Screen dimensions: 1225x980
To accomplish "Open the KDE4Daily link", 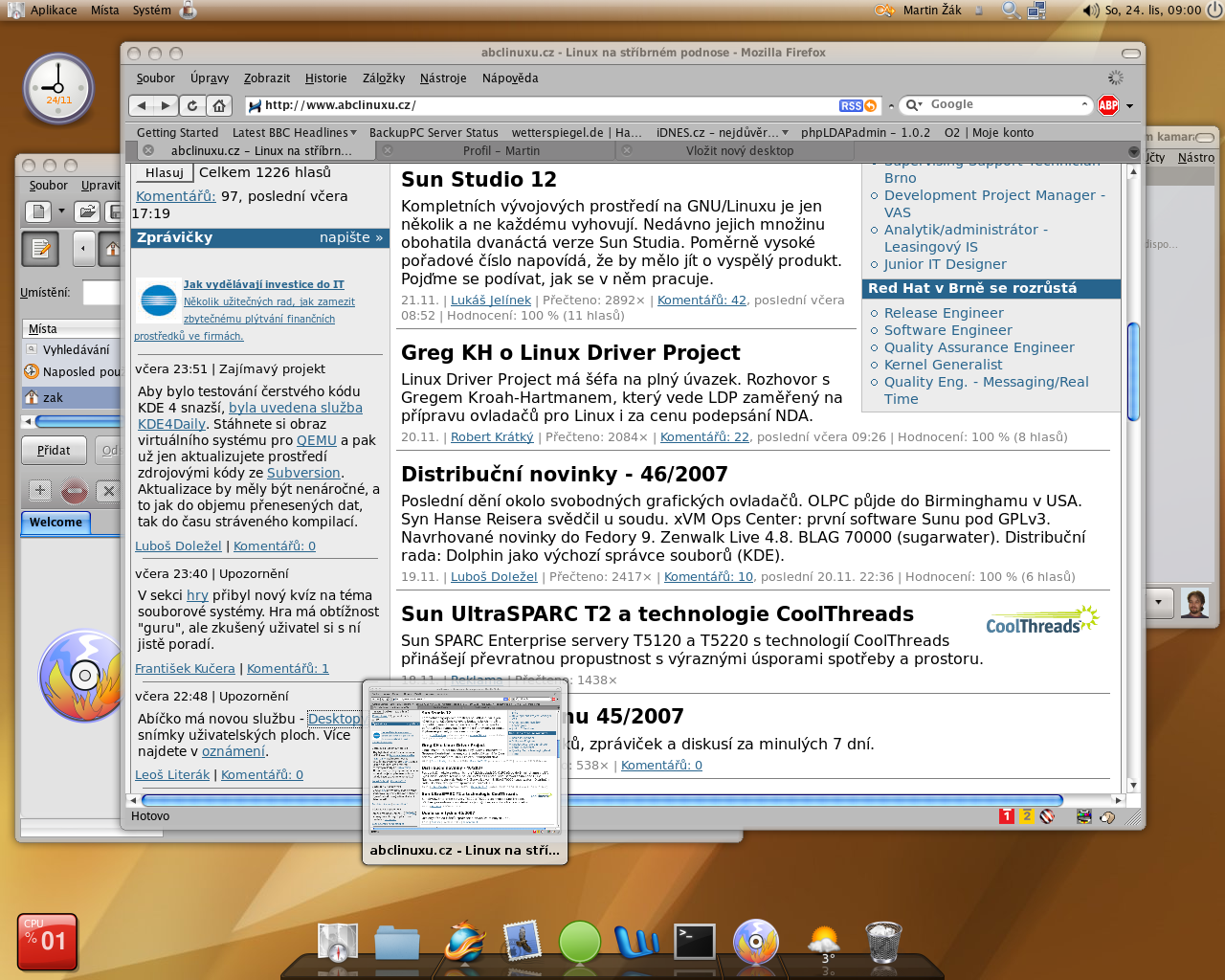I will pyautogui.click(x=171, y=424).
